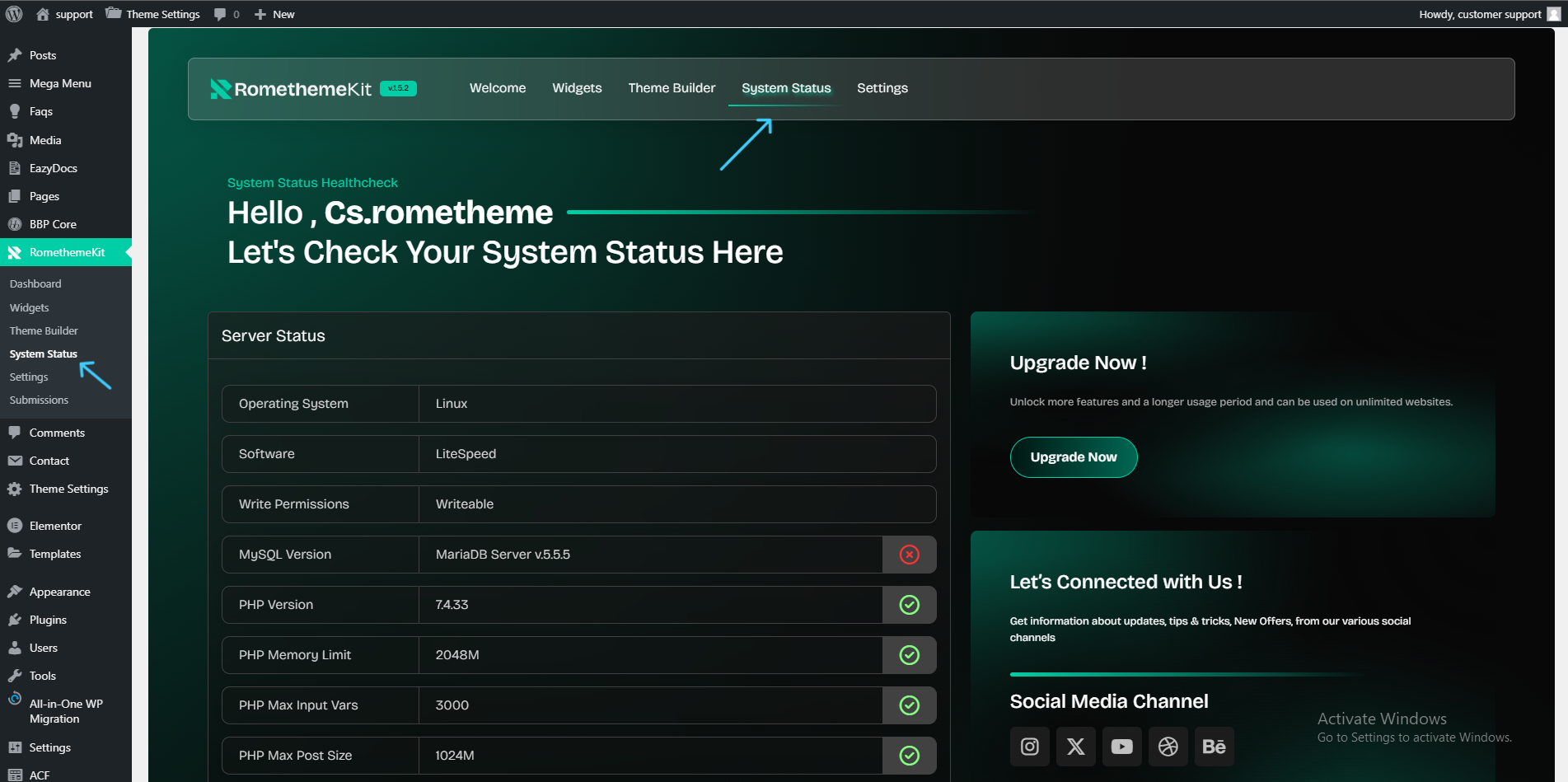Click the Mega Menu hamburger icon
The width and height of the screenshot is (1568, 782).
tap(15, 83)
